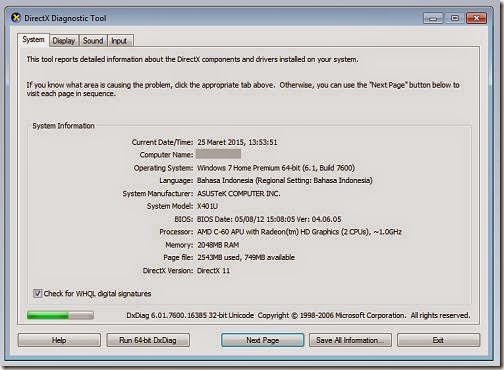
Task: Click 'DirectX Diagnostic Tool' title text
Action: [65, 18]
